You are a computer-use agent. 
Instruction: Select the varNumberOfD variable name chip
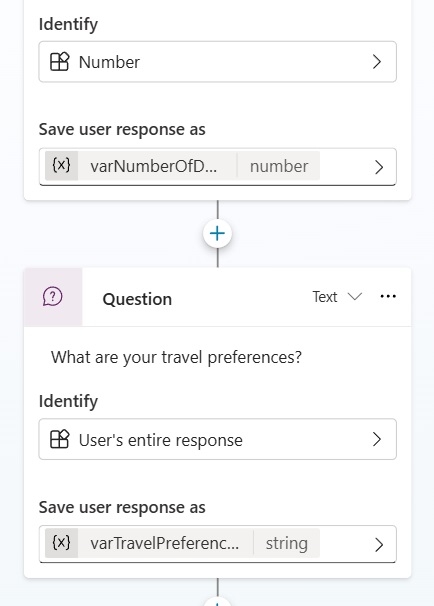pyautogui.click(x=153, y=166)
